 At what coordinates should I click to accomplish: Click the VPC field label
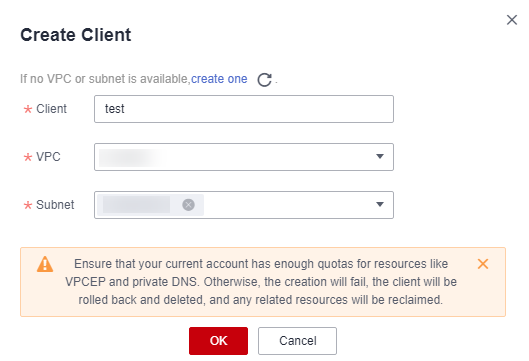(48, 157)
